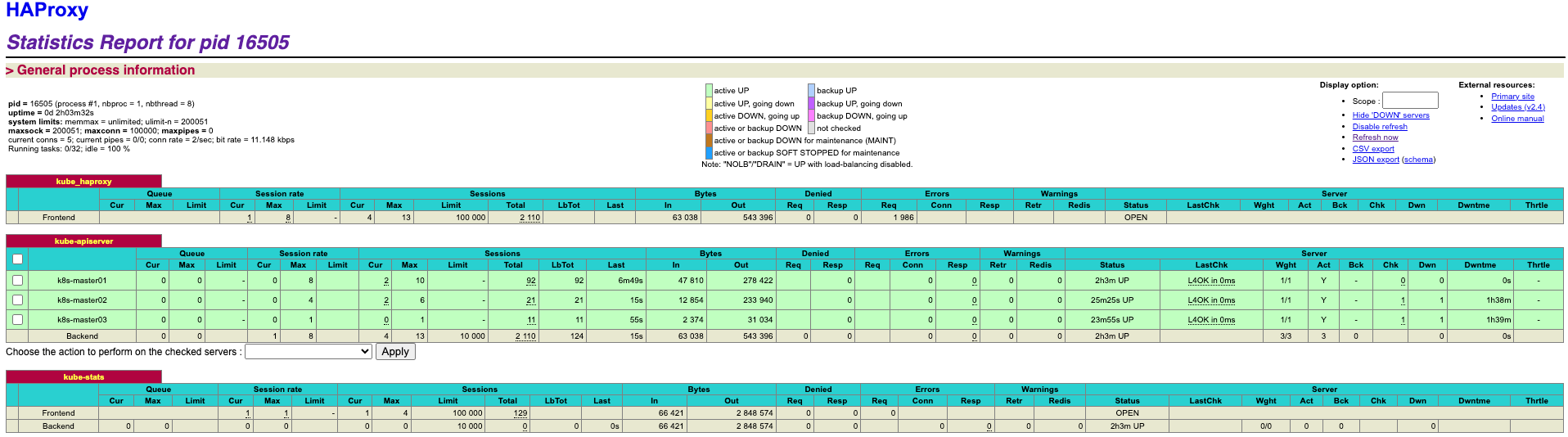Click the Refresh now link
This screenshot has height=437, width=1568.
1375,137
